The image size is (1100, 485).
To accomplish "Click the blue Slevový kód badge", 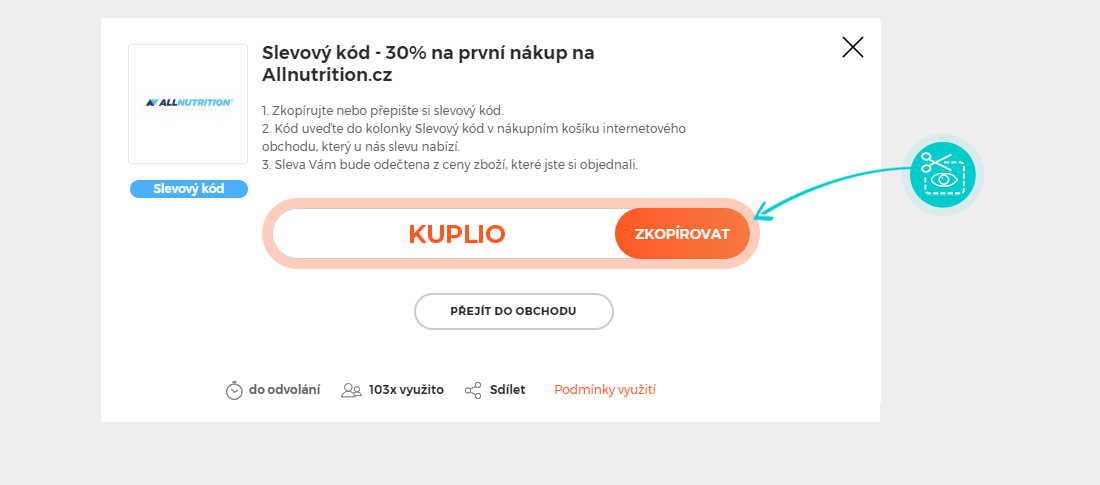I will pos(188,189).
